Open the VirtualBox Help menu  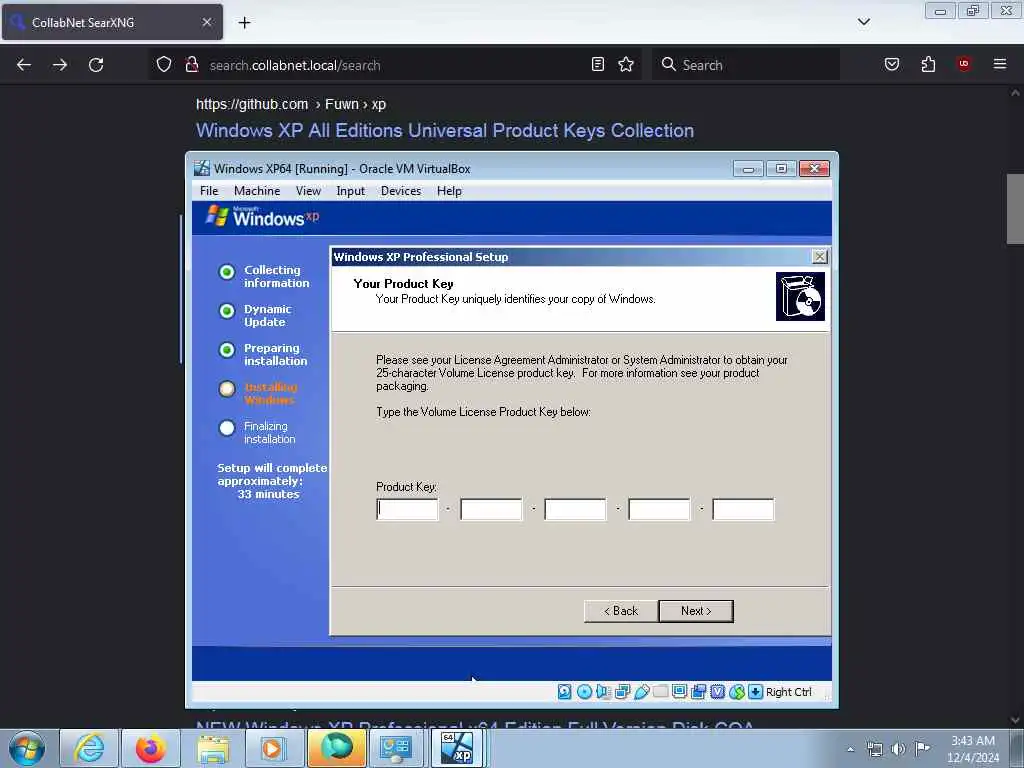tap(449, 191)
